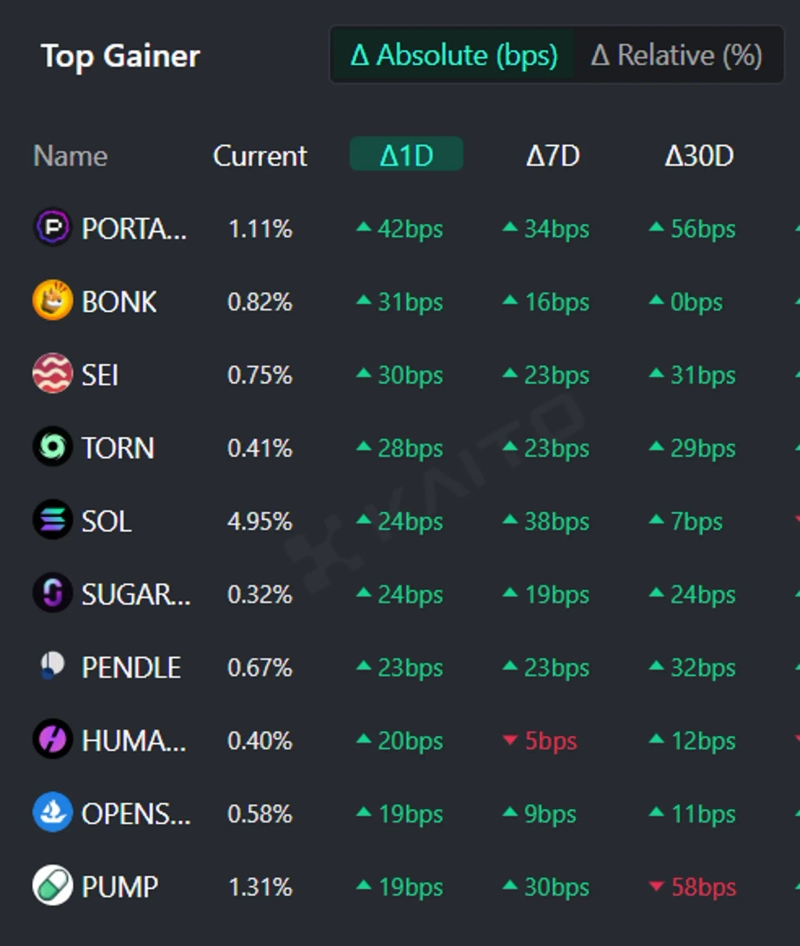800x946 pixels.
Task: Click the BONK dog icon
Action: click(x=53, y=301)
